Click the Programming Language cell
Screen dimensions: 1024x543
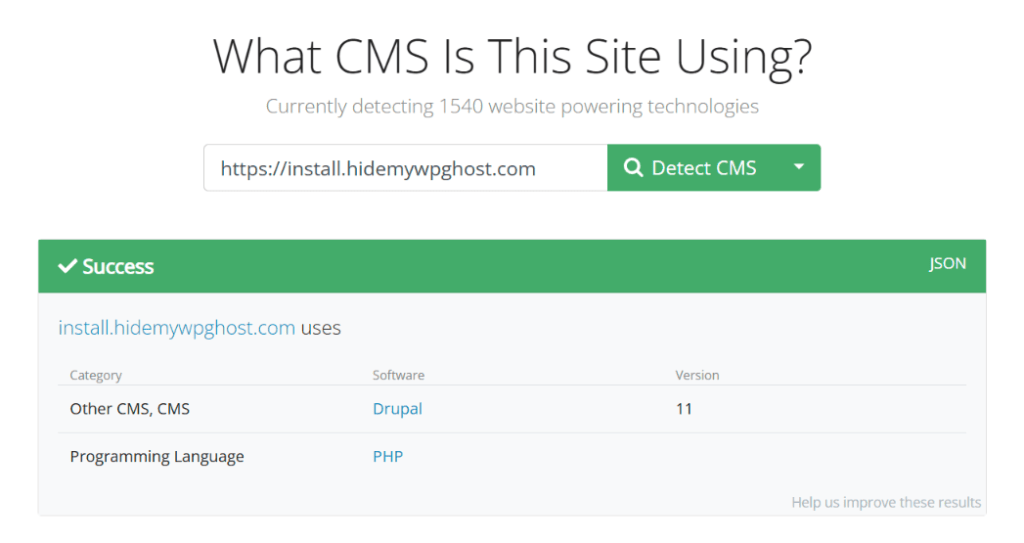pos(157,457)
